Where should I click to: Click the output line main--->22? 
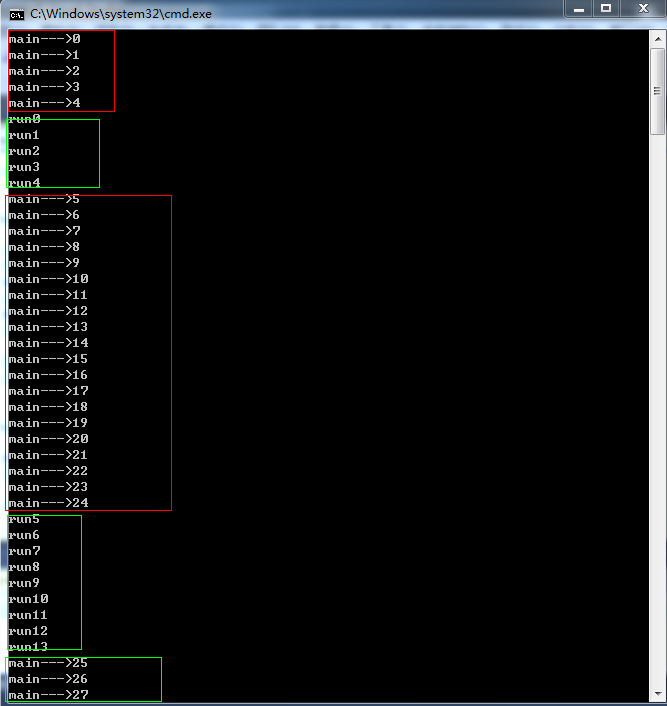coord(48,471)
